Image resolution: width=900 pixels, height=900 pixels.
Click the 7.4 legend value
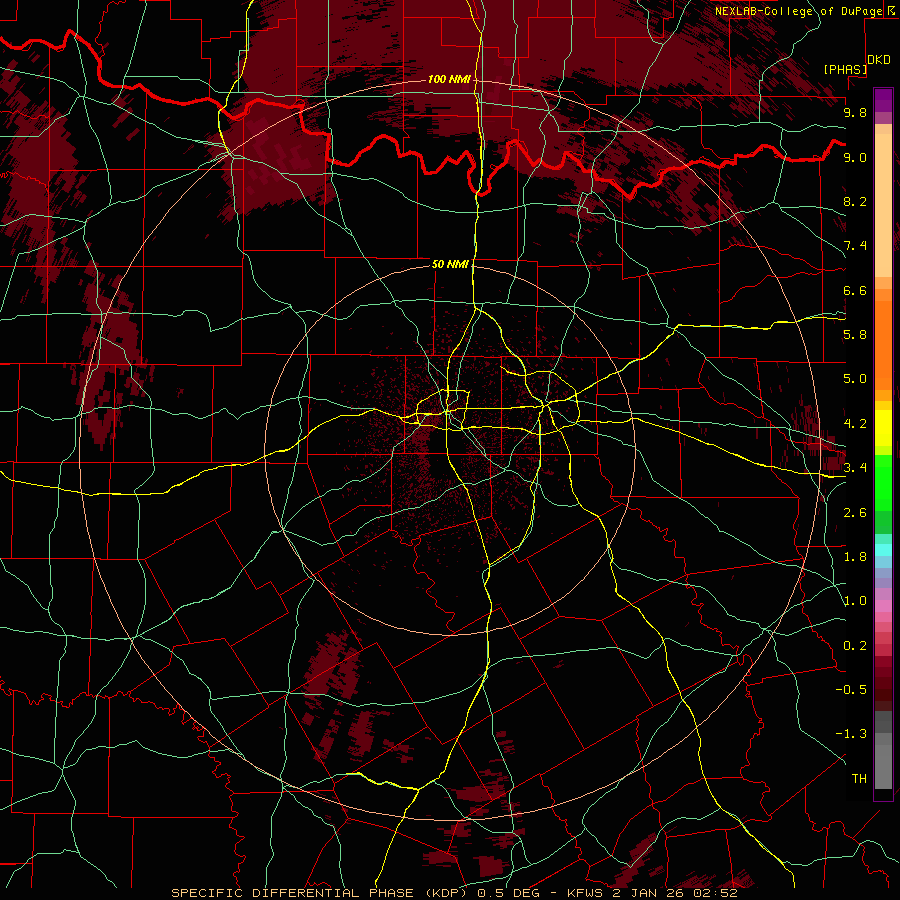coord(855,246)
